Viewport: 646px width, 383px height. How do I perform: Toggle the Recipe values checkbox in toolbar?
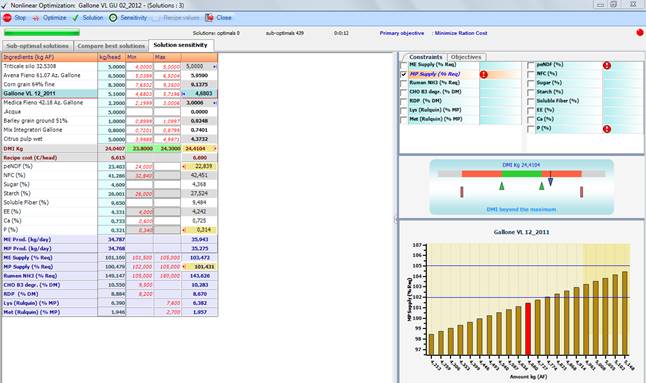point(156,18)
